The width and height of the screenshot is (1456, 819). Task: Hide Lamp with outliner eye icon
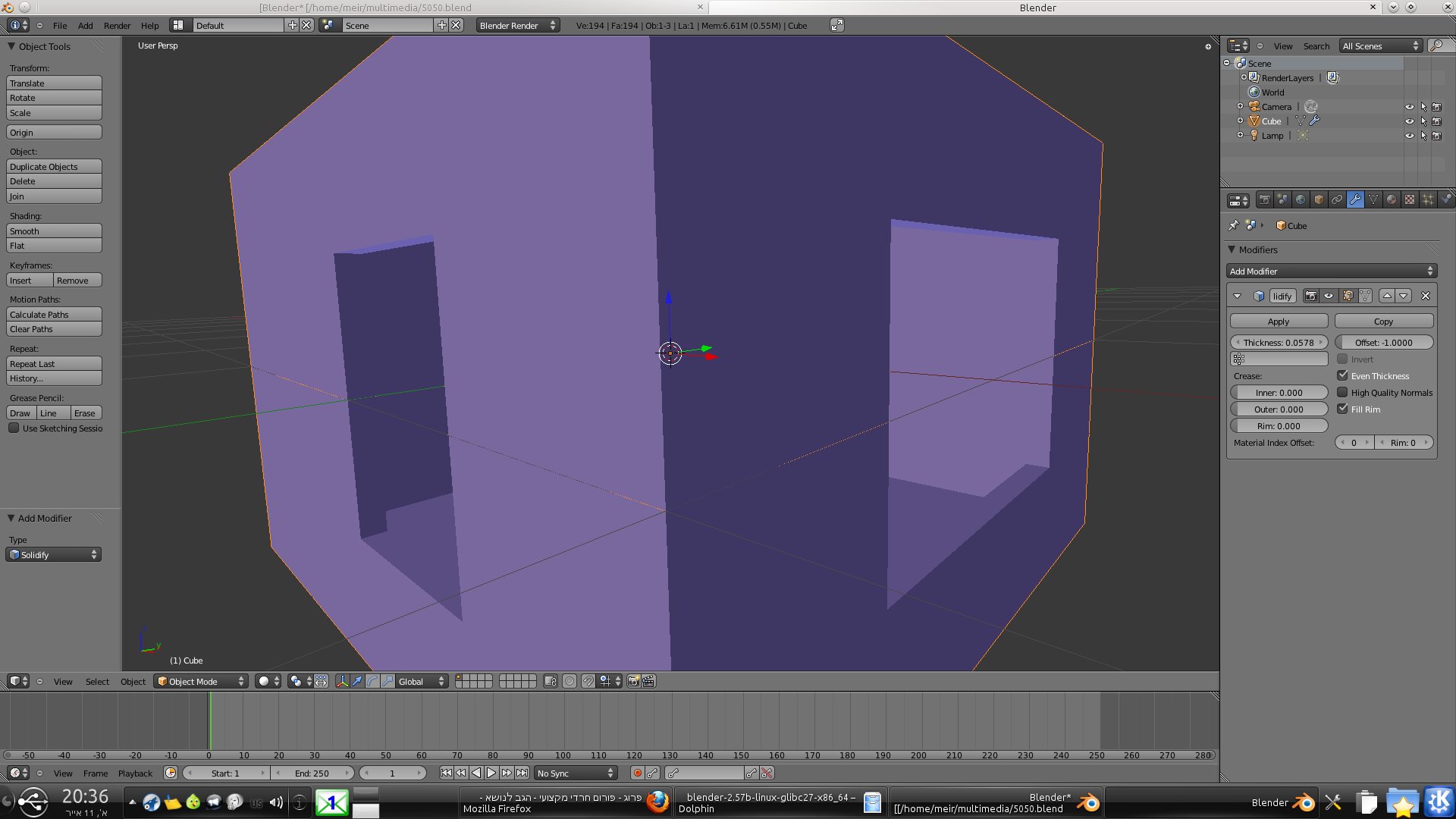coord(1409,136)
